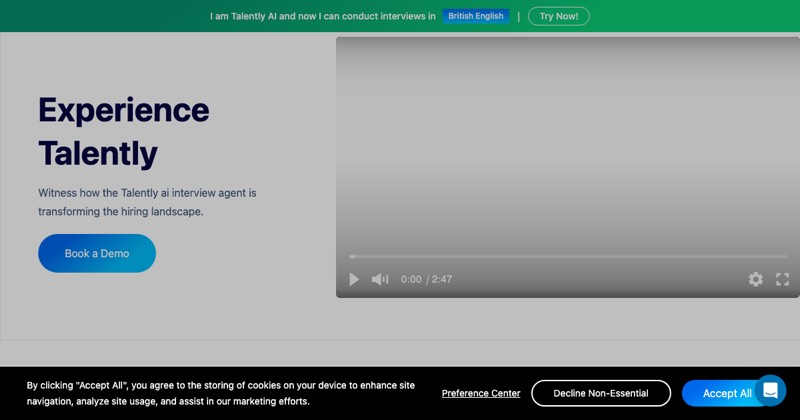The image size is (800, 420).
Task: Select the British English language badge
Action: point(476,16)
